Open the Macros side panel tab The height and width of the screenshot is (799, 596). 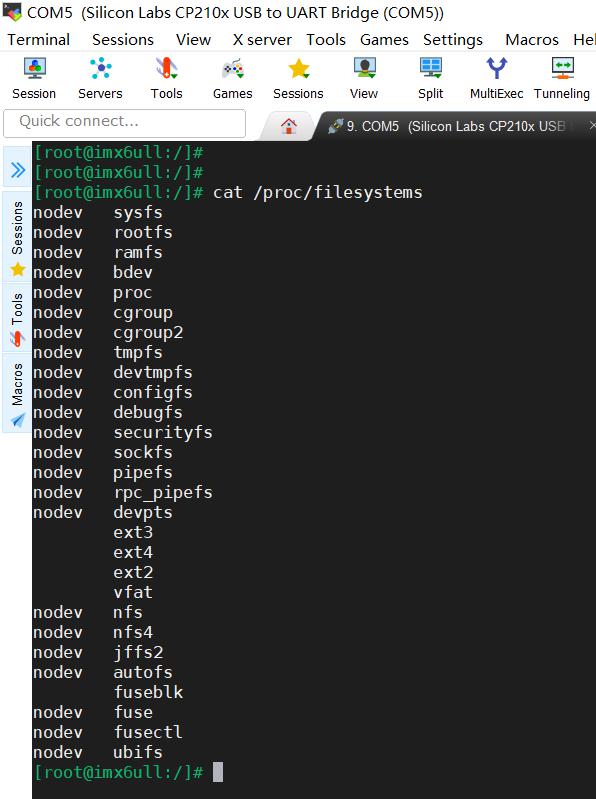(17, 393)
